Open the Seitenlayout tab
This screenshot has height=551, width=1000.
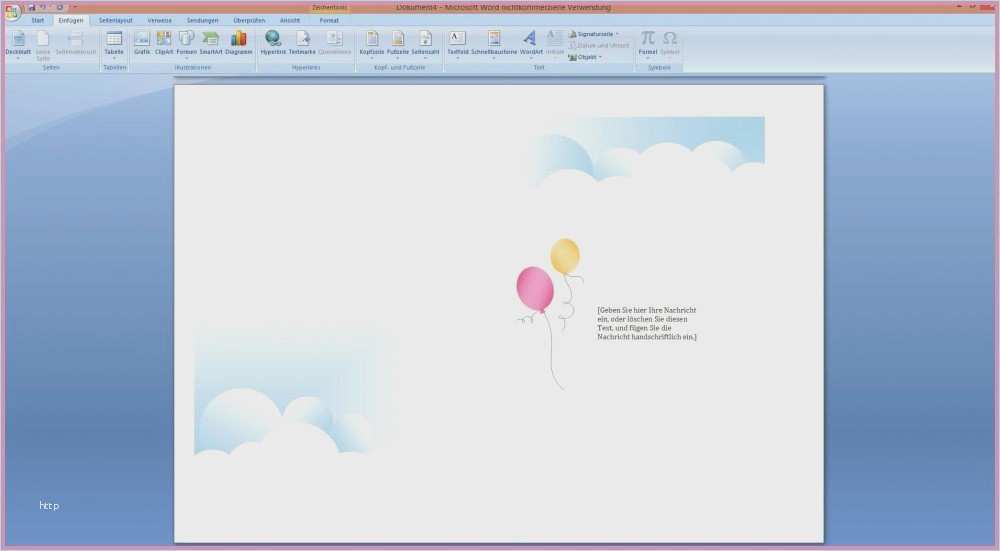(115, 20)
